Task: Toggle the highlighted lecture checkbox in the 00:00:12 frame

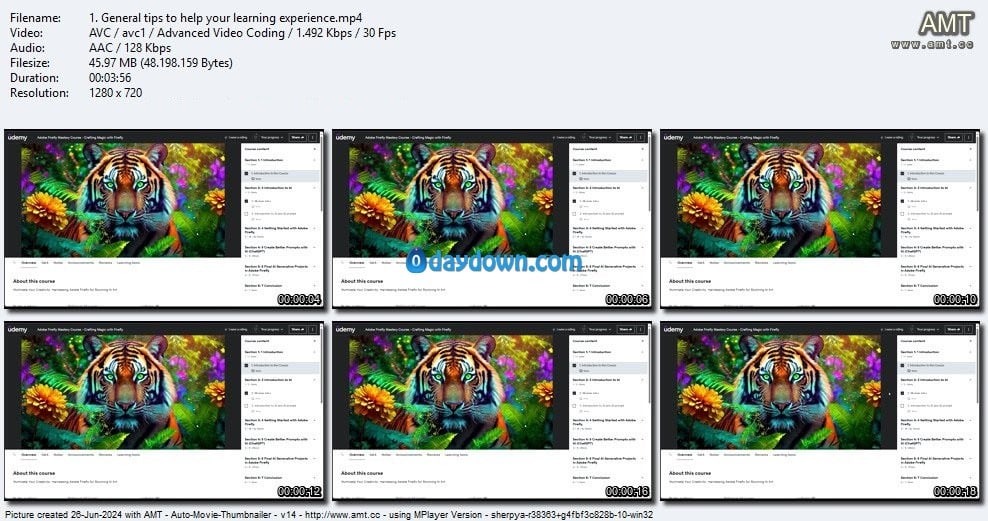Action: (x=246, y=366)
